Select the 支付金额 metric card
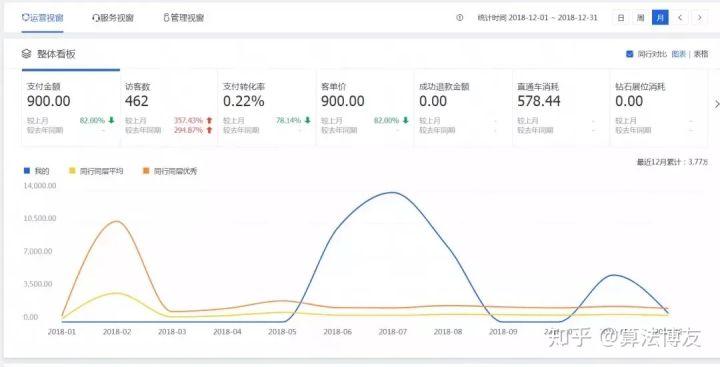 pyautogui.click(x=71, y=108)
